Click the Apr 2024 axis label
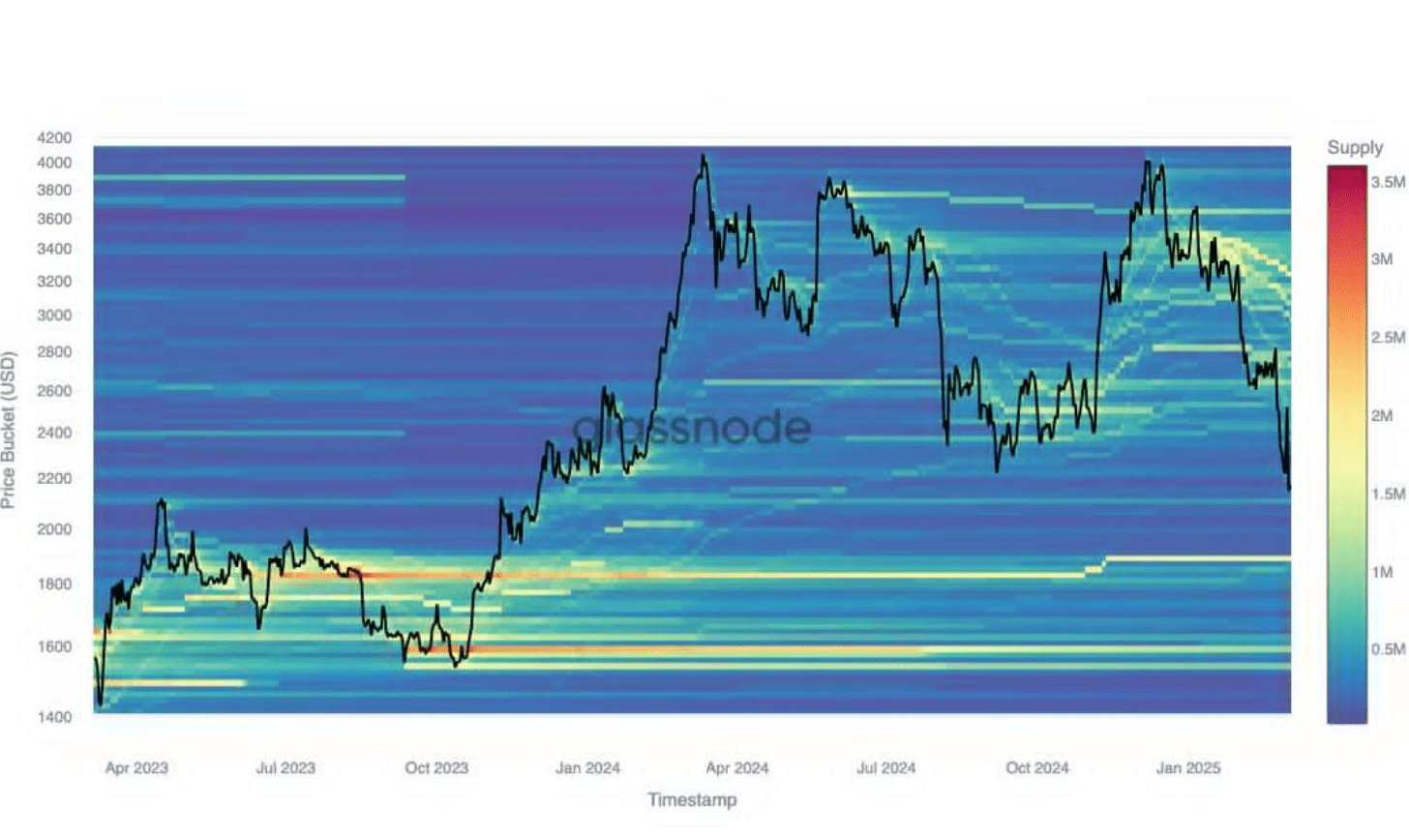The width and height of the screenshot is (1409, 840). coord(737,767)
